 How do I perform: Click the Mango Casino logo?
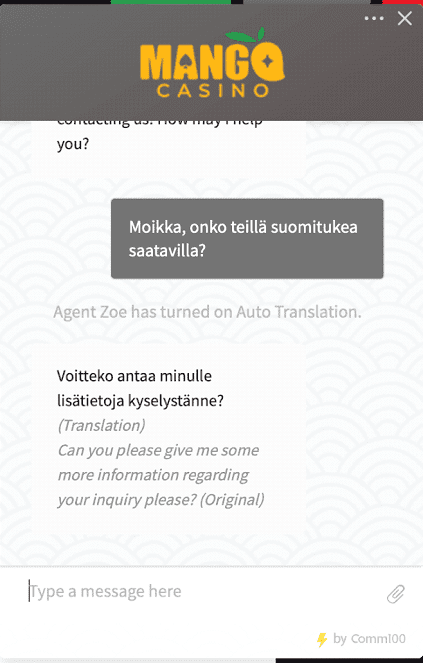tap(212, 63)
